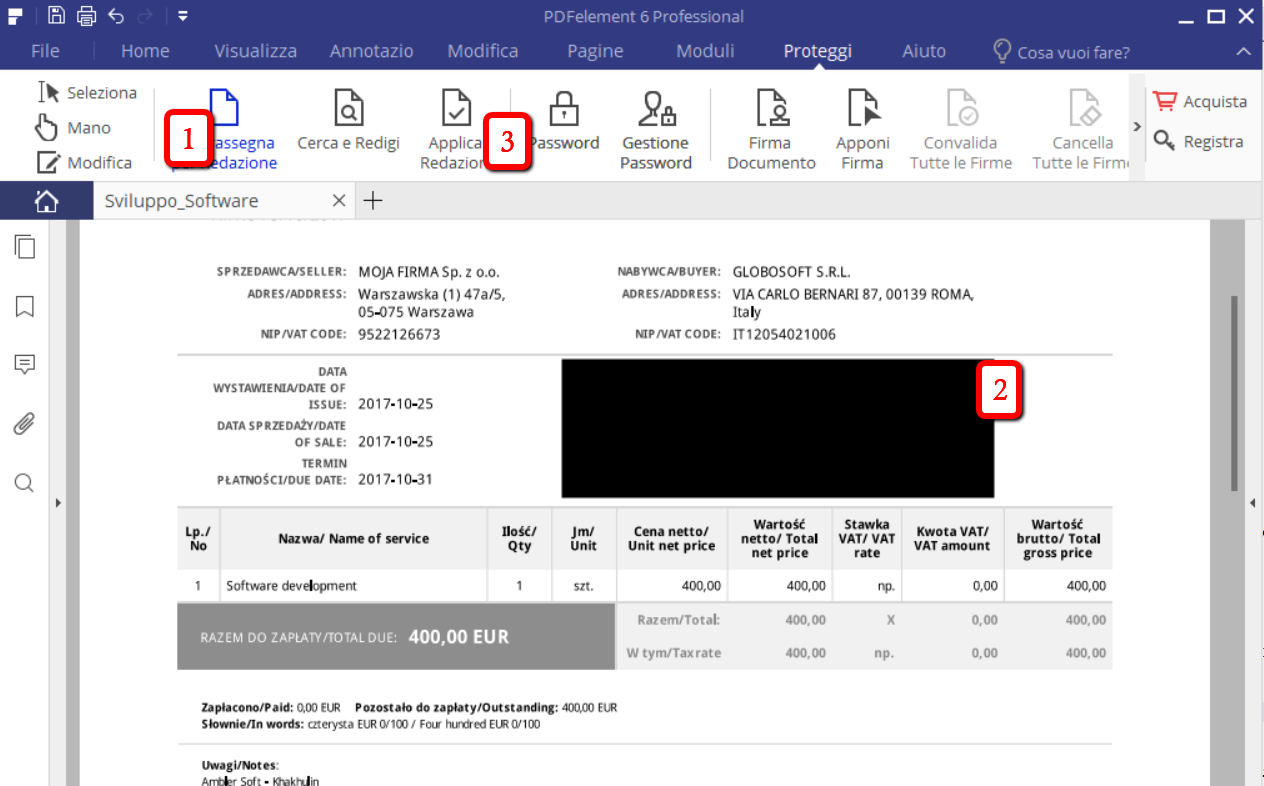Switch to the Annotazio tab
Viewport: 1264px width, 786px height.
click(371, 51)
